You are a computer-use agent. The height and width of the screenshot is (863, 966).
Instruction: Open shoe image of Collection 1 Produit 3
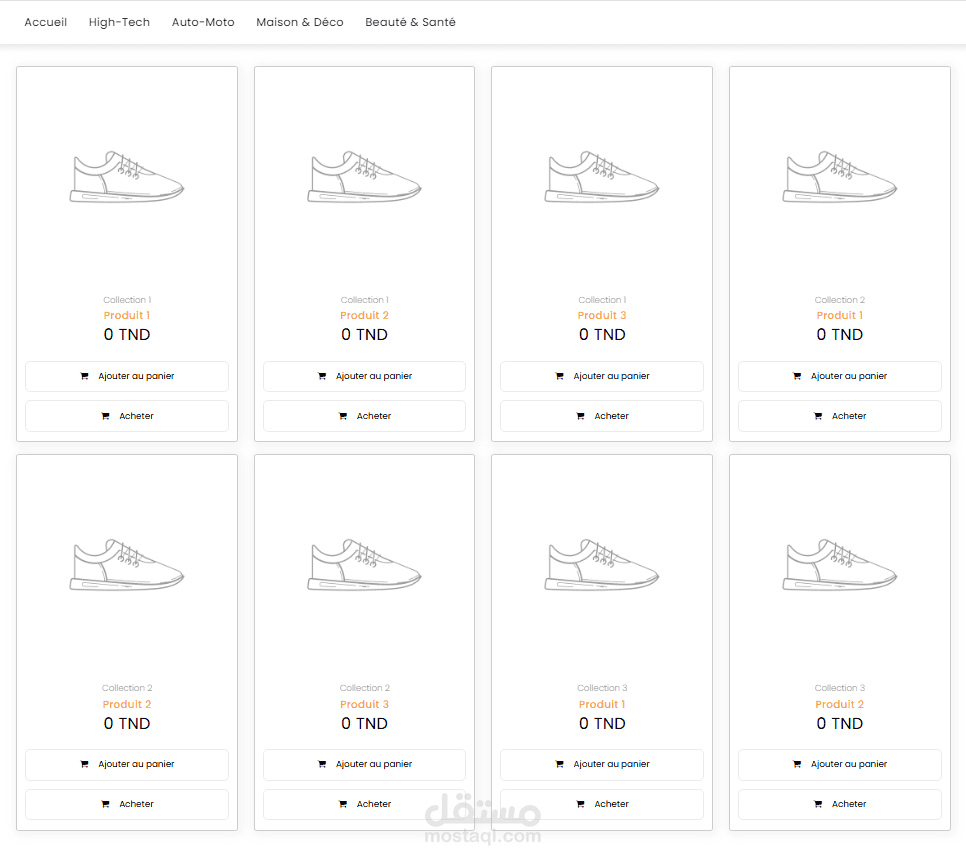(602, 177)
